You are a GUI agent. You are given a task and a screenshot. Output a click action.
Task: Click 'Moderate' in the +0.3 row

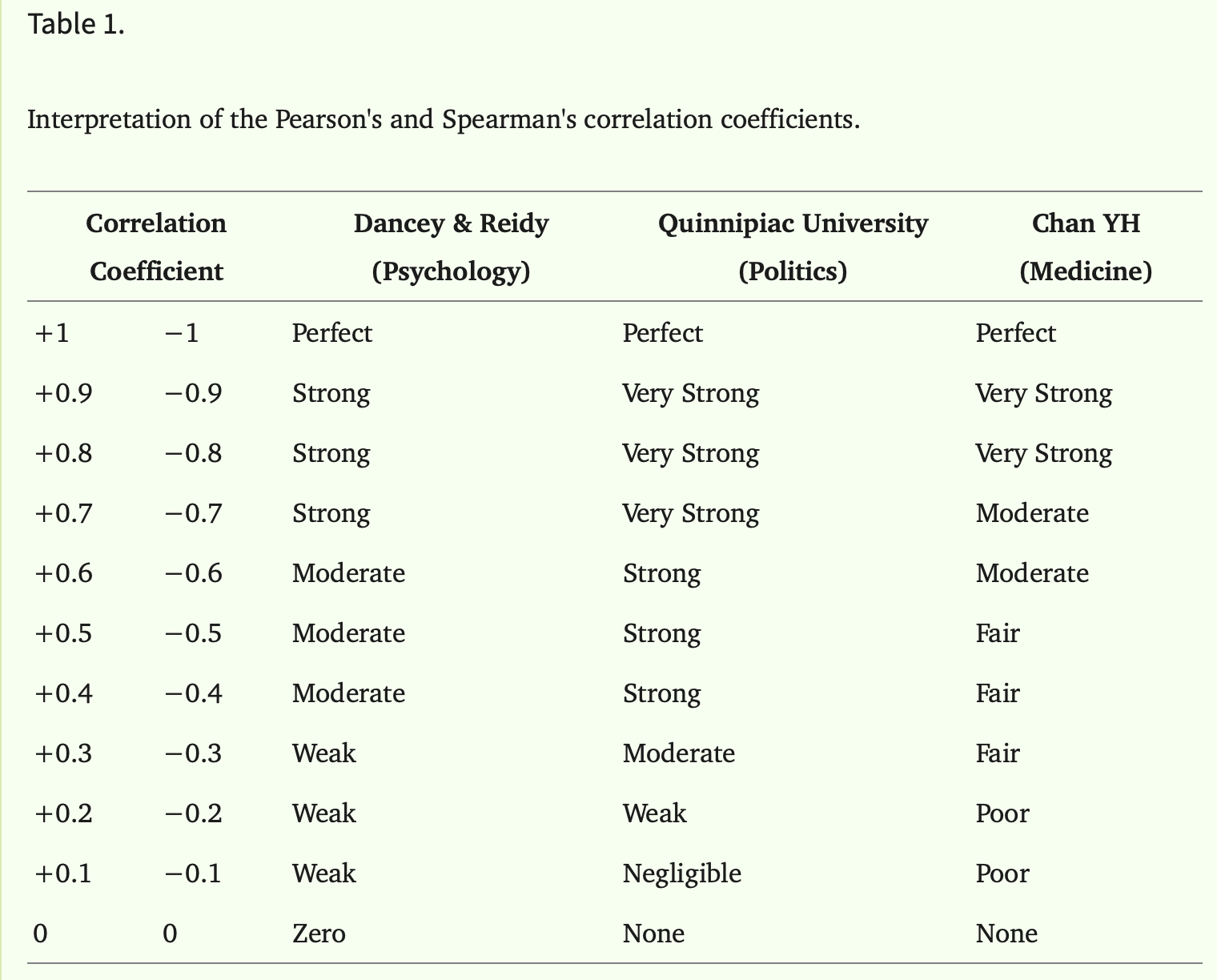tap(679, 753)
